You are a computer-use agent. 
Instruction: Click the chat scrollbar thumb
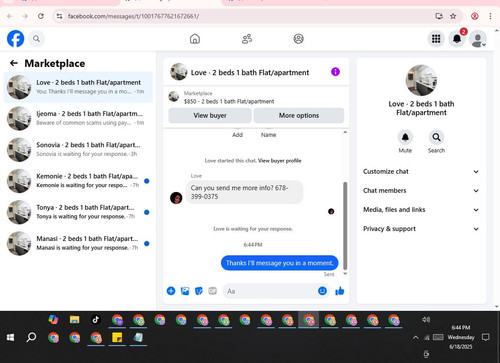[x=345, y=226]
